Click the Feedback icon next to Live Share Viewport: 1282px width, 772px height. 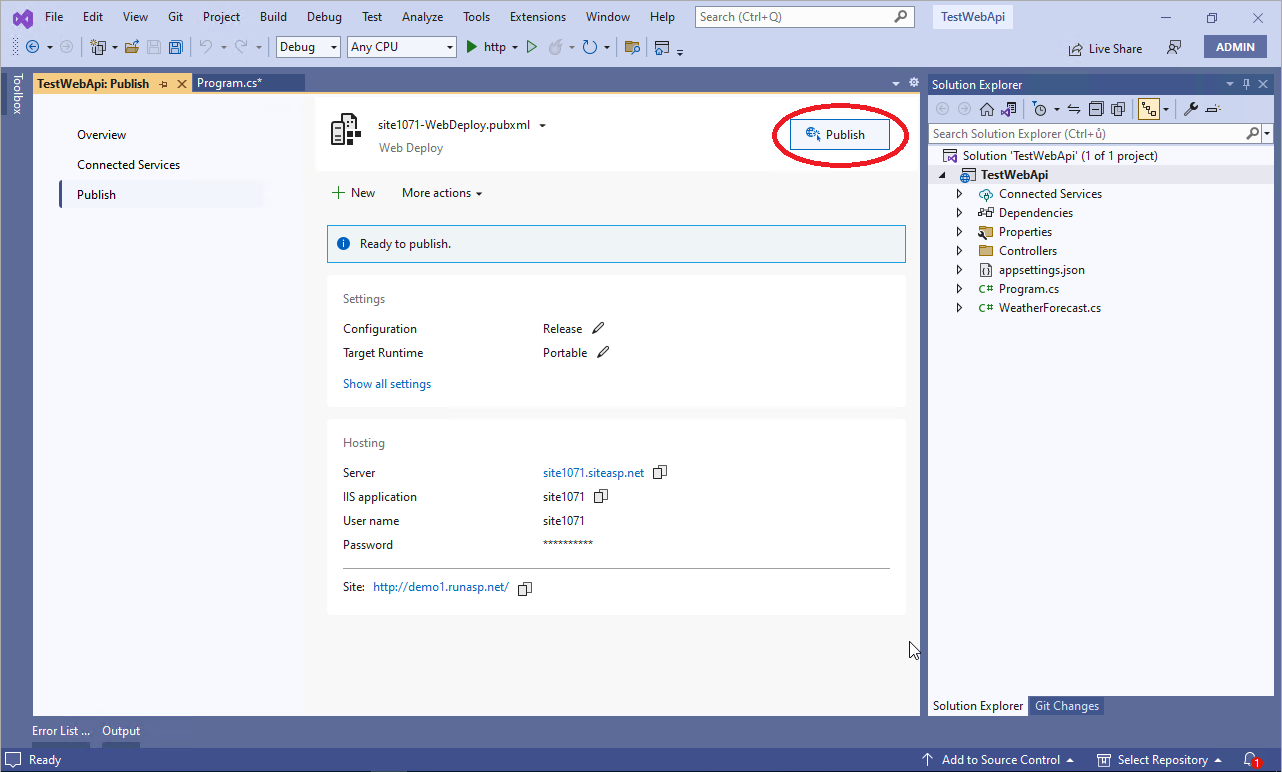(x=1175, y=48)
